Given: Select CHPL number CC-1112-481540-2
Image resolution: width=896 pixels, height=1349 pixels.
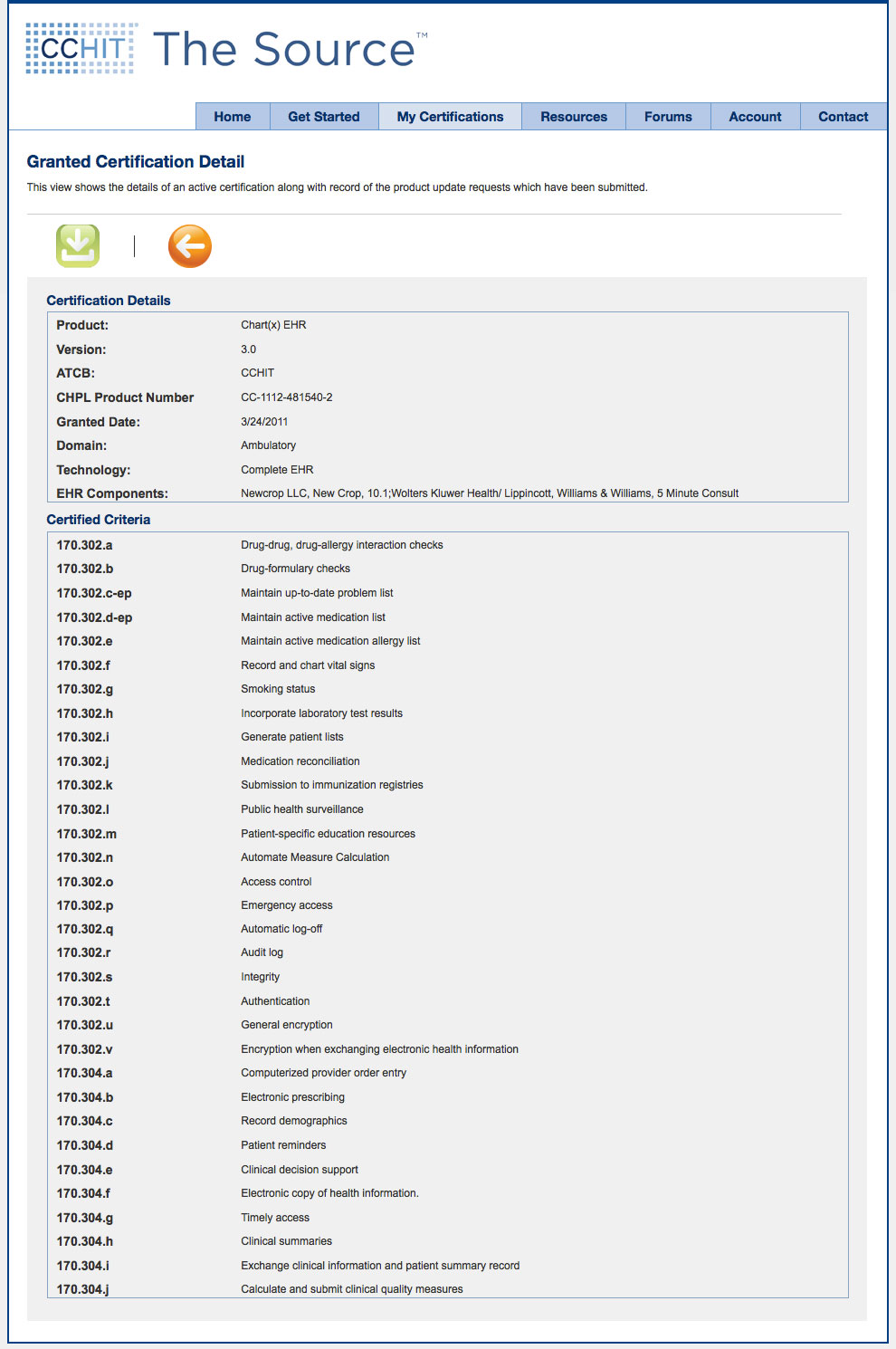Looking at the screenshot, I should (x=287, y=397).
